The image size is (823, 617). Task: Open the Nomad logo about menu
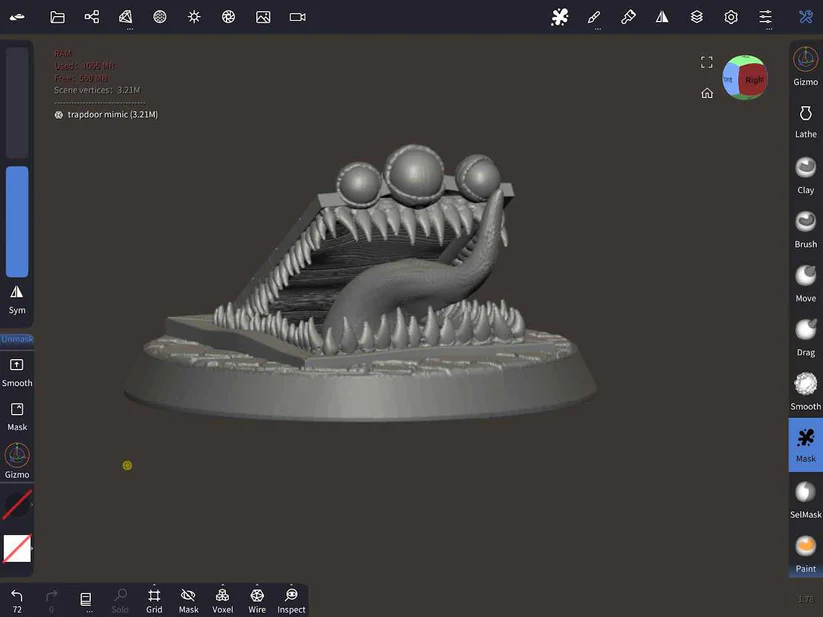(x=17, y=17)
